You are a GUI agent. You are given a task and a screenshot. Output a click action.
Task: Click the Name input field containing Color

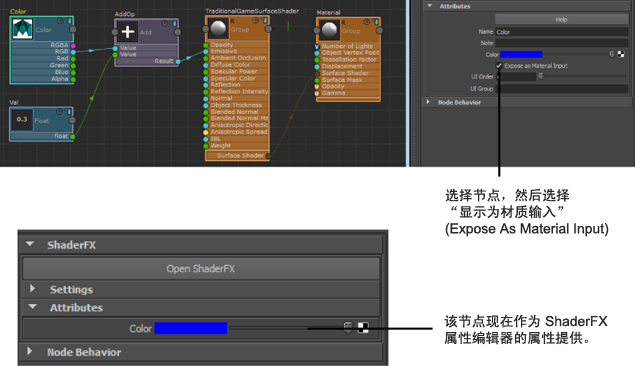(562, 32)
